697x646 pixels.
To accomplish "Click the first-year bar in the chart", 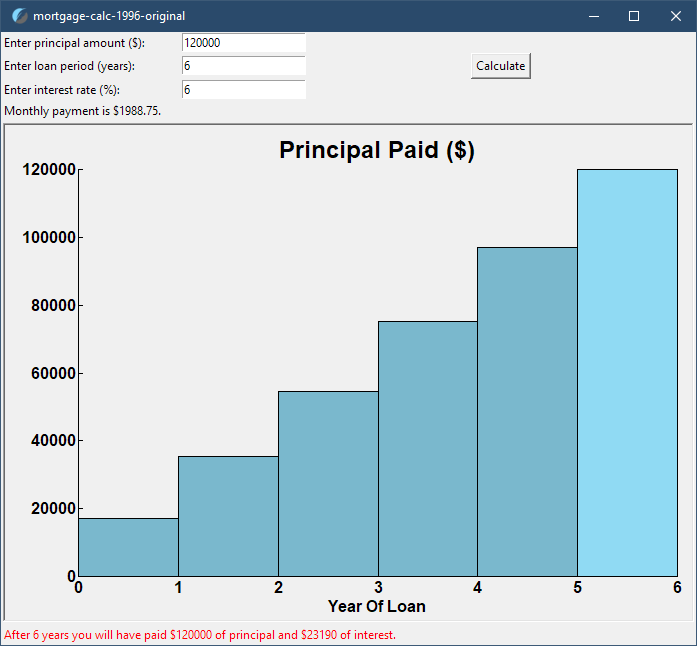I will coord(128,547).
